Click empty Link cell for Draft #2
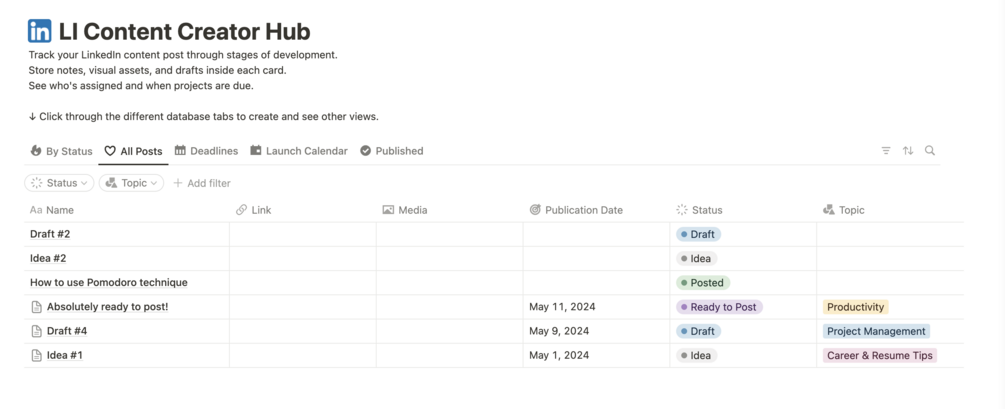Image resolution: width=1005 pixels, height=409 pixels. tap(302, 234)
